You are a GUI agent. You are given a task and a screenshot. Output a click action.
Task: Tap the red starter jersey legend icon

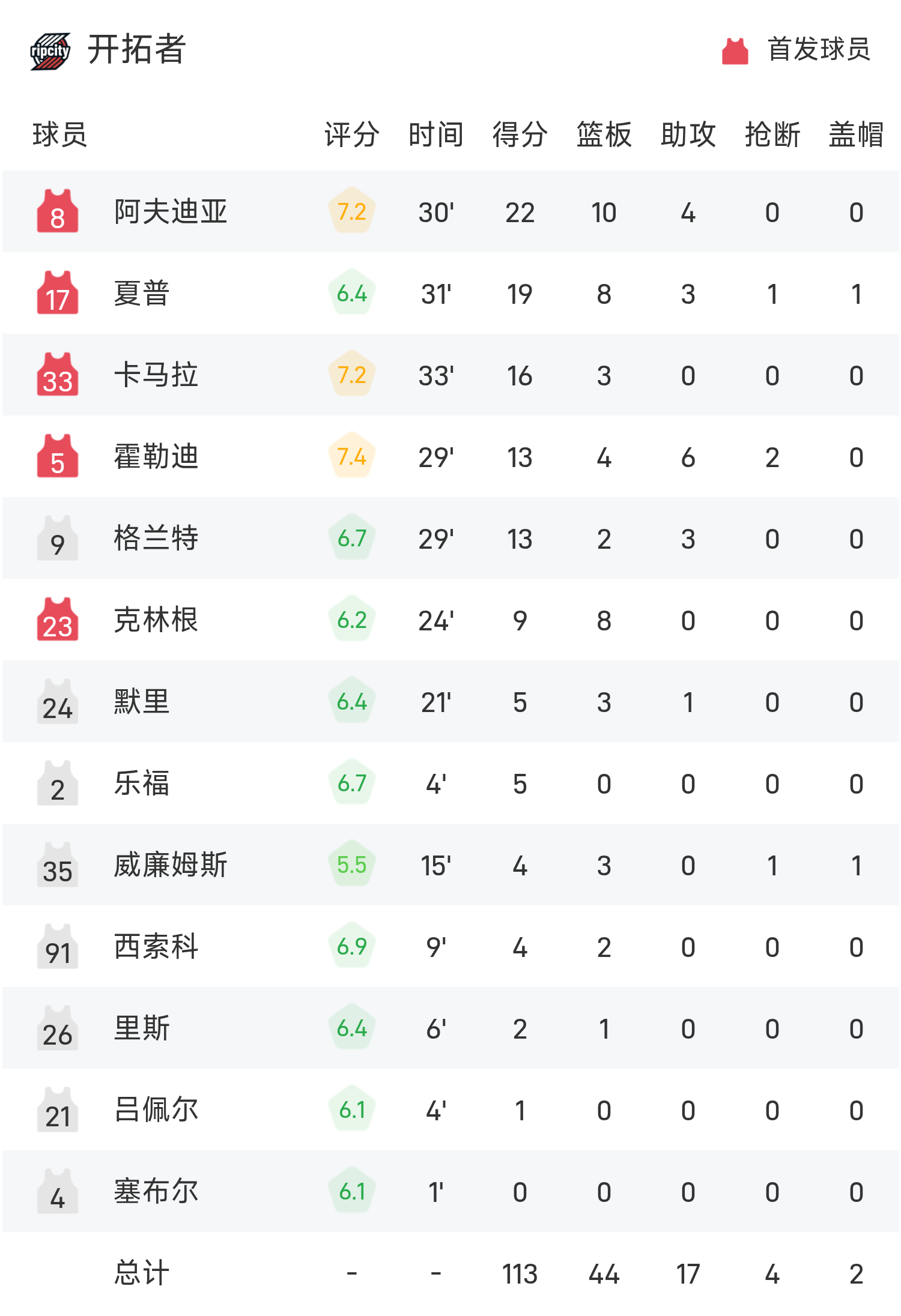point(735,51)
